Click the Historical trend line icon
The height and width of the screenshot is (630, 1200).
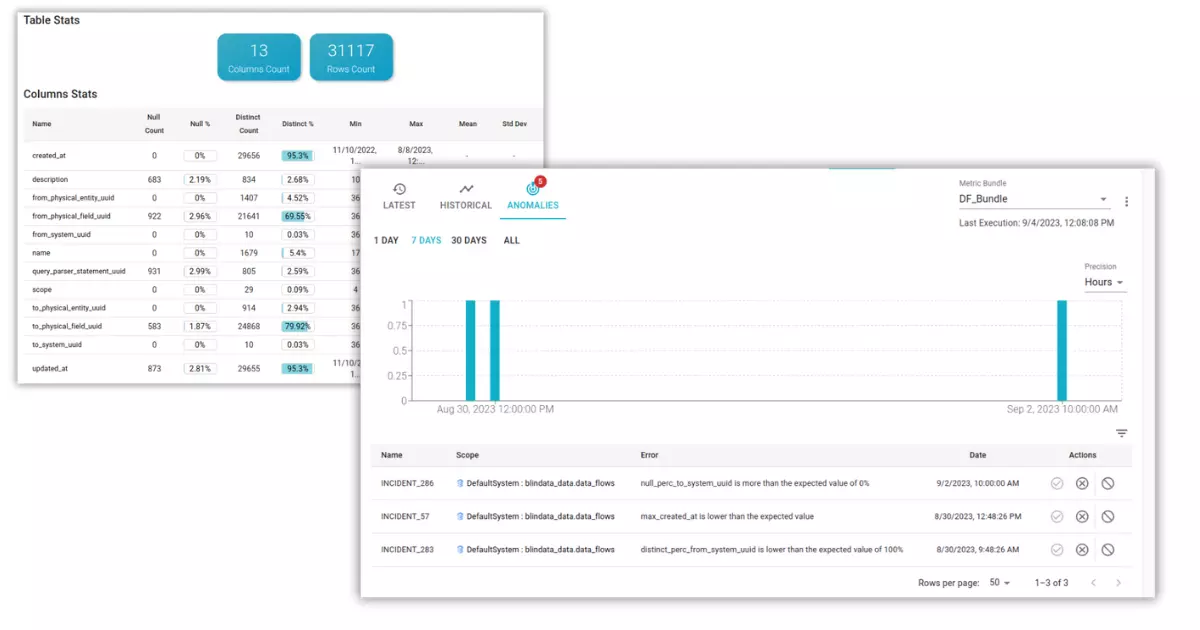pyautogui.click(x=466, y=189)
